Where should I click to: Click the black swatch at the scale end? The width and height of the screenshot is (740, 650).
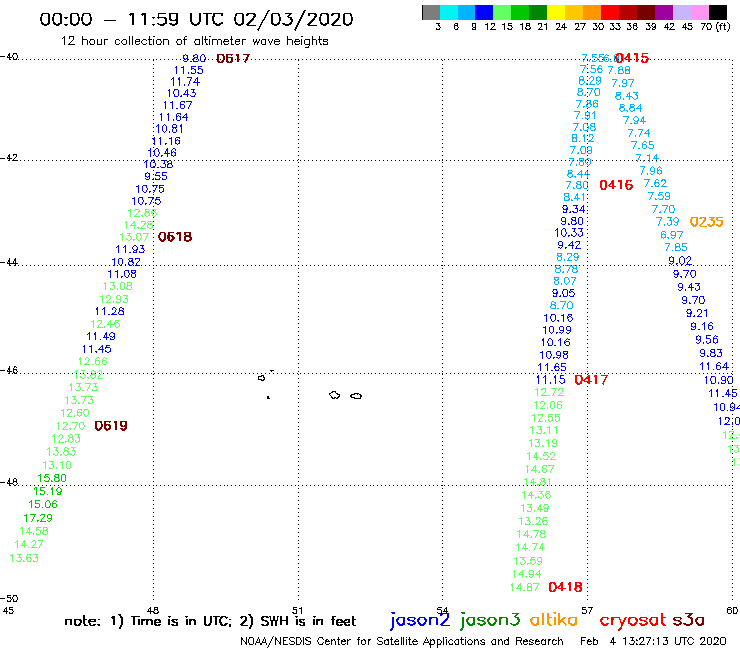[x=717, y=12]
